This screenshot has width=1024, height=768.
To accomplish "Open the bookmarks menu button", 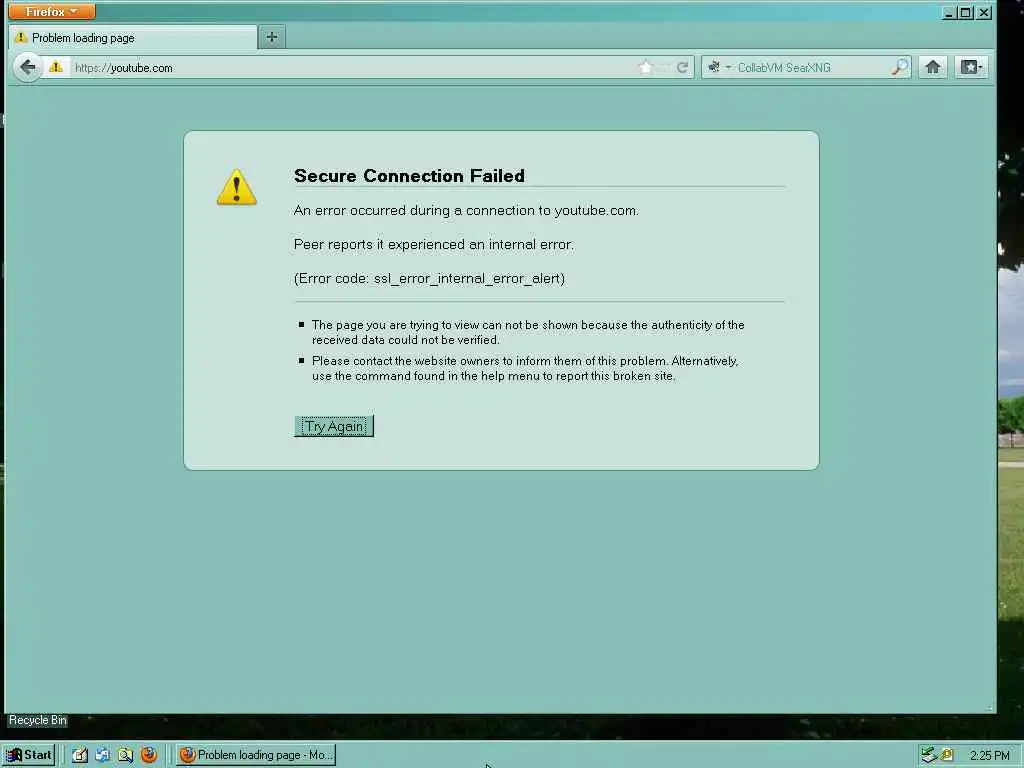I will tap(971, 67).
